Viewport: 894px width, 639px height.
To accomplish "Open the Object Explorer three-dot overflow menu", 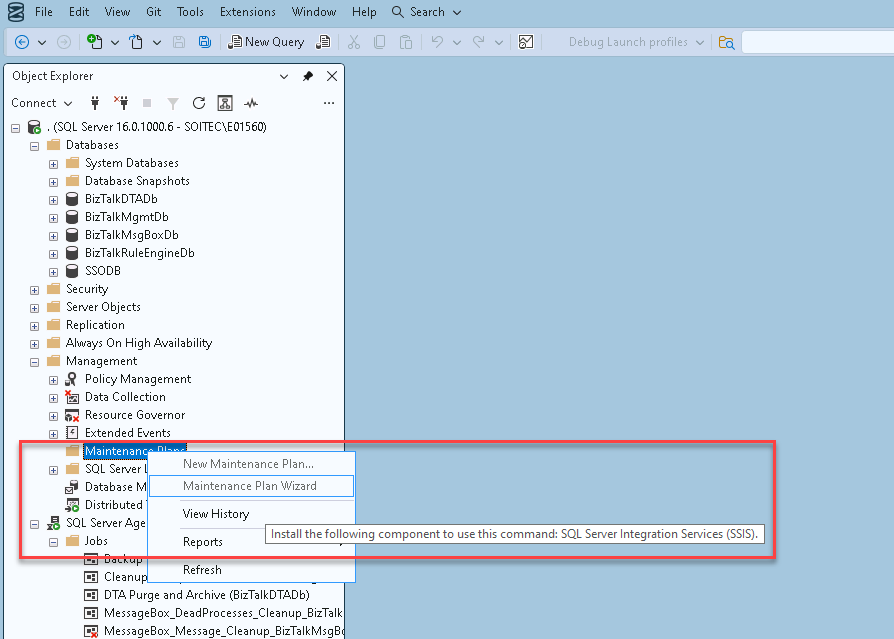I will (328, 103).
